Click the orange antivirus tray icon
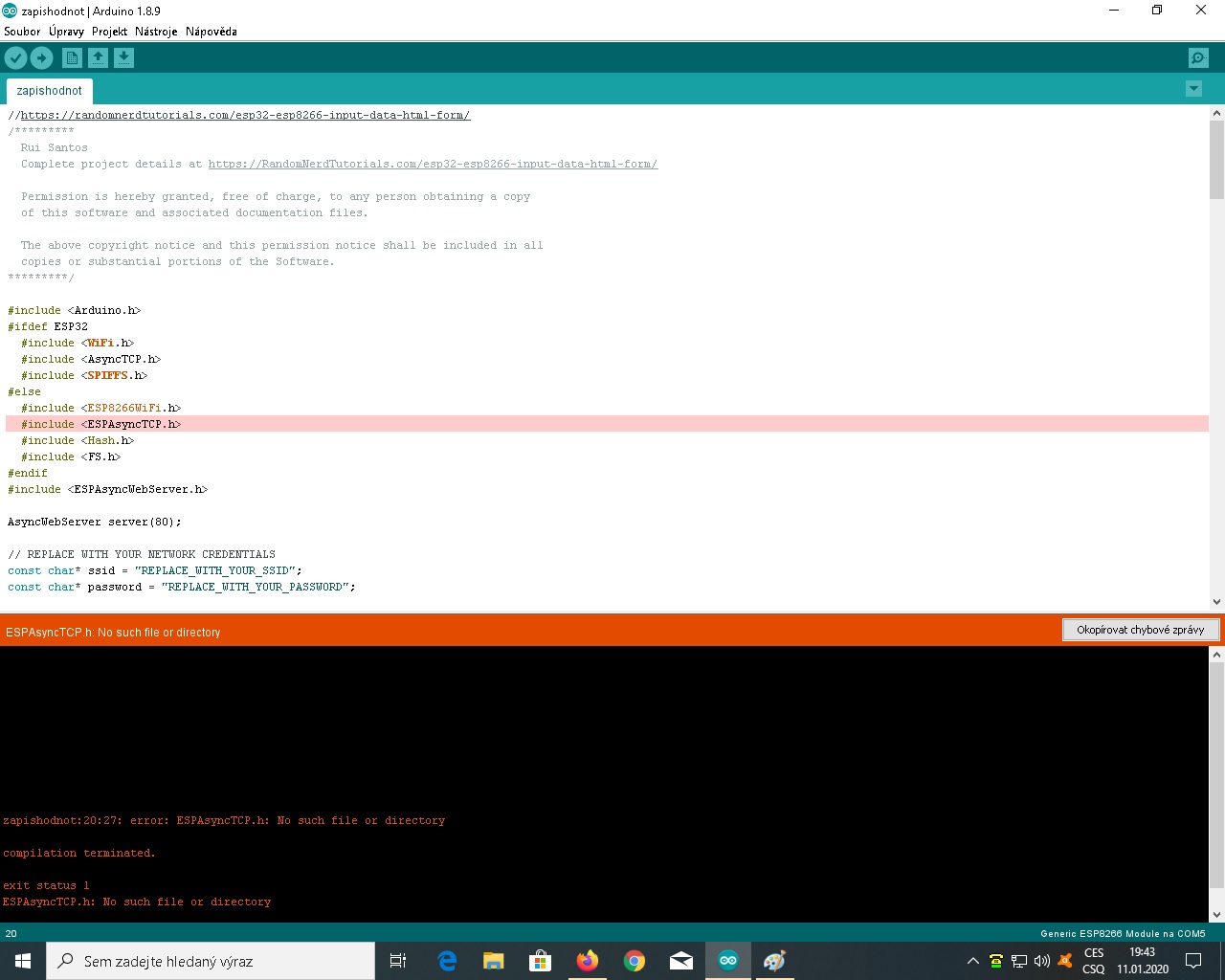 [x=1065, y=961]
